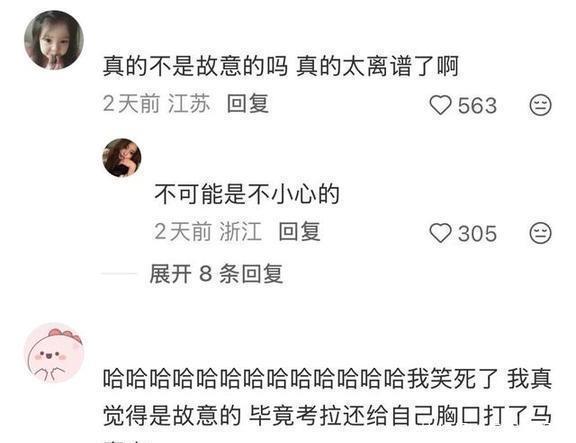Click the 2天前 timestamp next to 江苏
Screen dimensions: 576x443
click(x=131, y=104)
